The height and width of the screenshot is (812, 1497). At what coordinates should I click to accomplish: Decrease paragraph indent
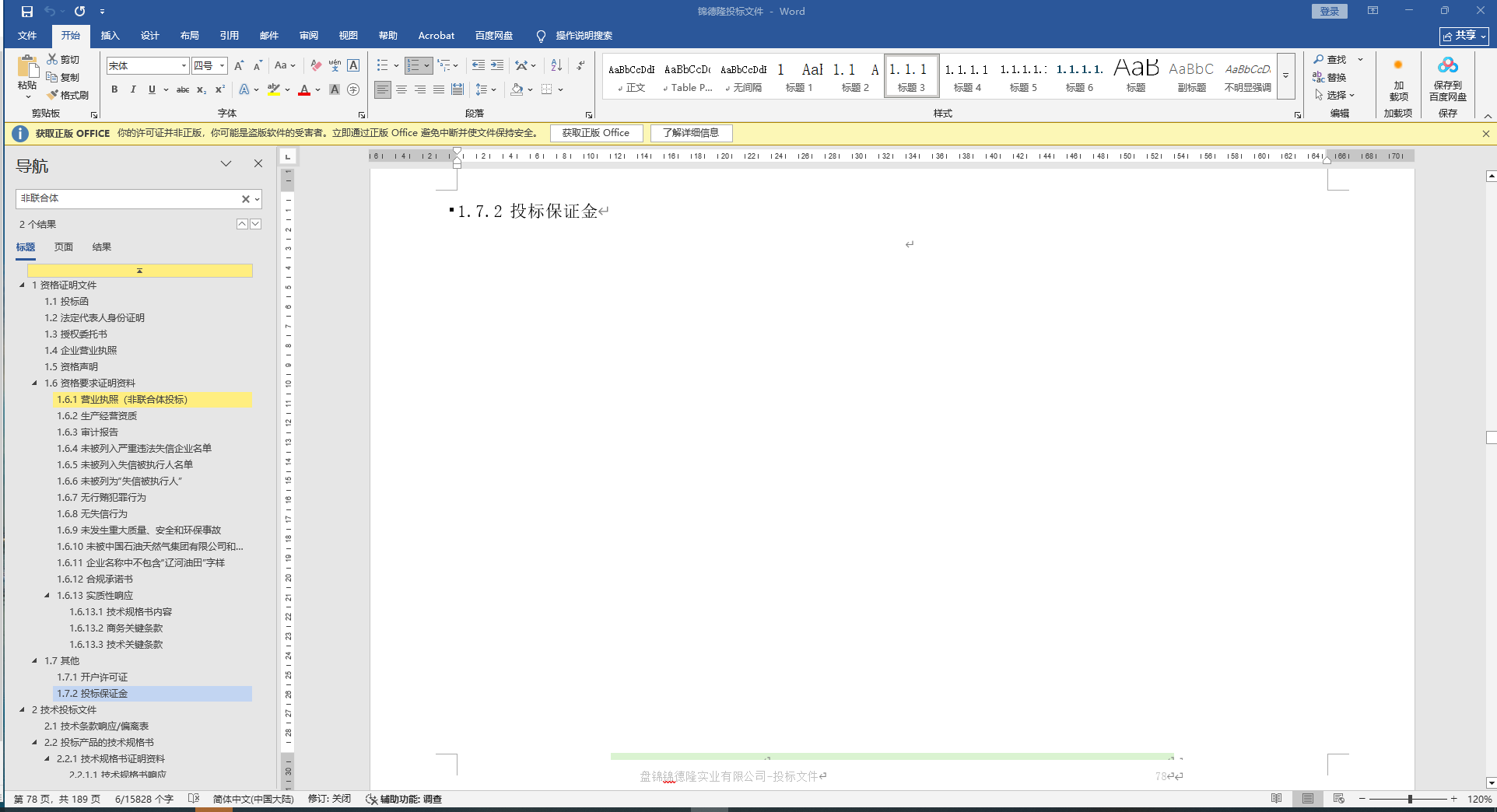(479, 66)
